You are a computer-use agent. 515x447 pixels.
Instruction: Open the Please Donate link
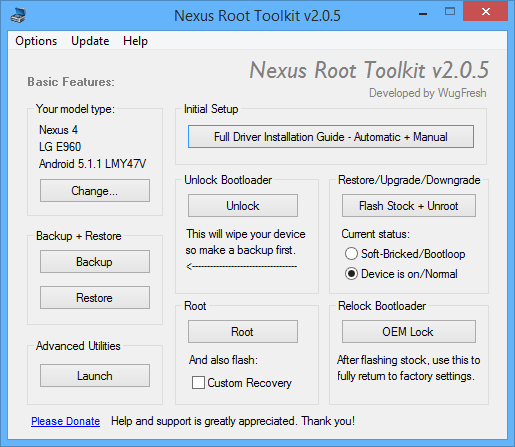click(x=66, y=421)
